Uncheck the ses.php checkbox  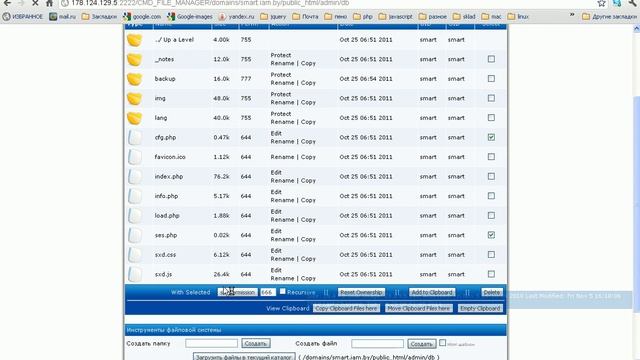coord(491,235)
